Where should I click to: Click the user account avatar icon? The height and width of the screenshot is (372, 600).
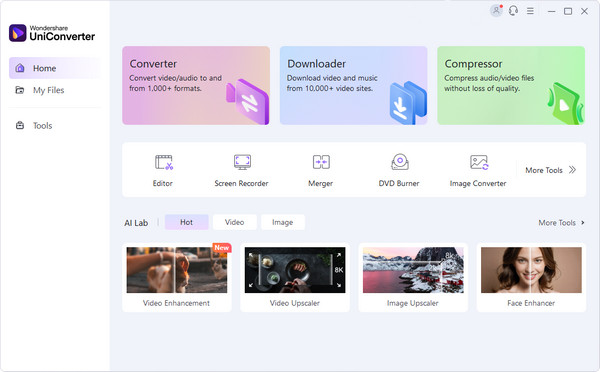[496, 11]
